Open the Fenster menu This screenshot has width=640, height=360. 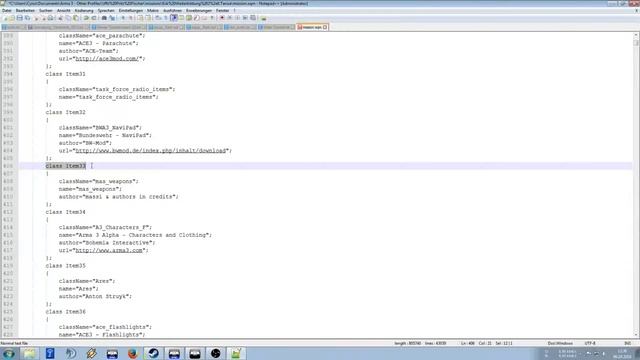(222, 11)
